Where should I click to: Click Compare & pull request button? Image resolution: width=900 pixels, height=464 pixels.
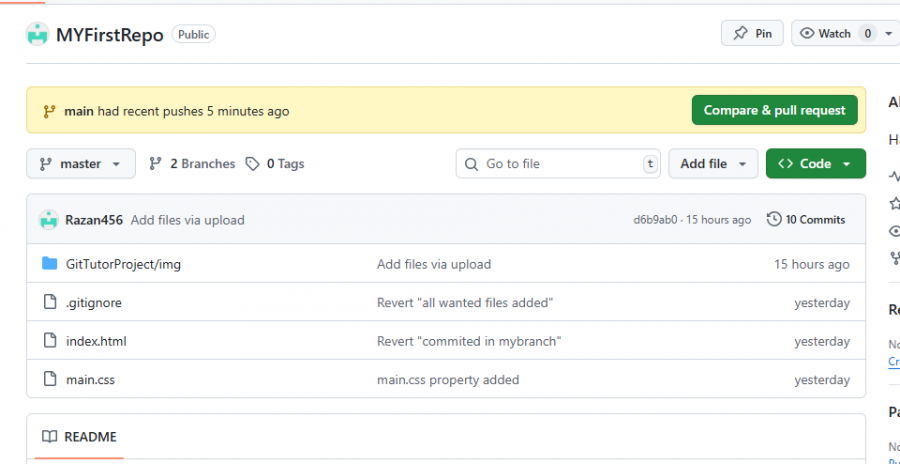(x=774, y=110)
